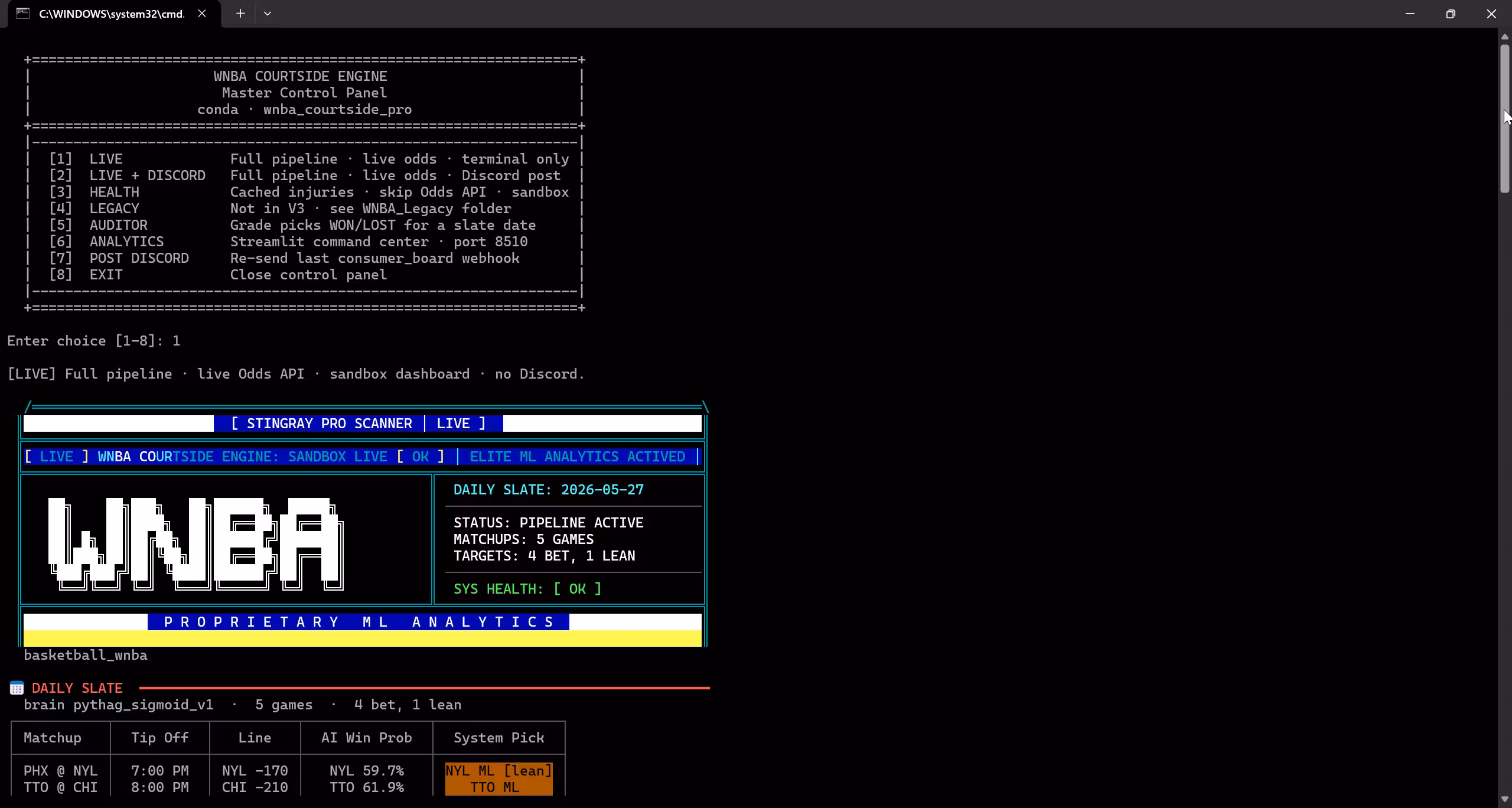Click TTO @ CHI matchup cell
The width and height of the screenshot is (1512, 808).
coord(61,787)
